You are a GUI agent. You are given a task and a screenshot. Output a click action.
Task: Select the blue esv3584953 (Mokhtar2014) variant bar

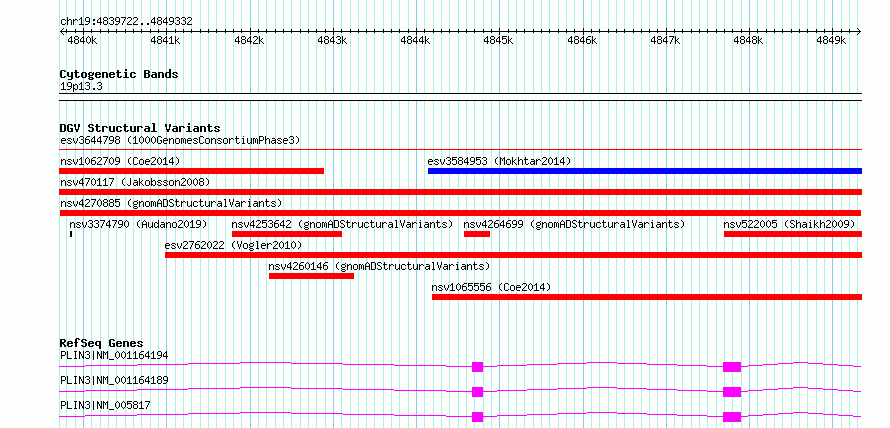pos(645,171)
